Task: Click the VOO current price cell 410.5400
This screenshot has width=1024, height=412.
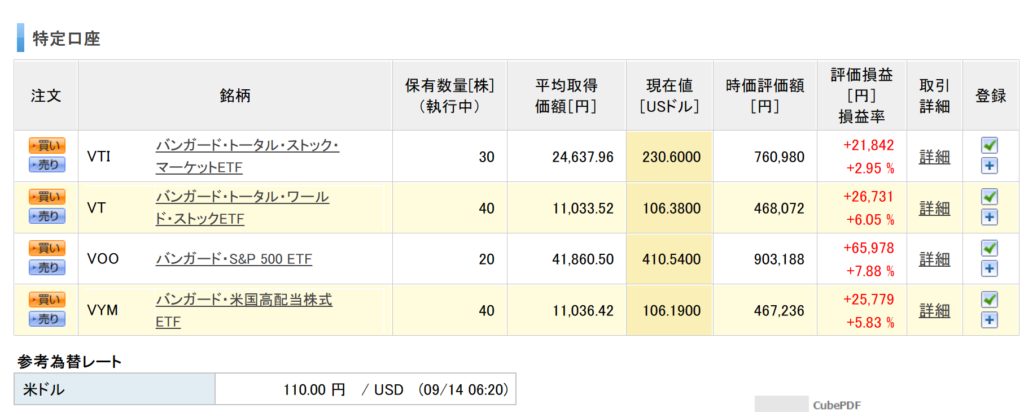Action: (670, 259)
